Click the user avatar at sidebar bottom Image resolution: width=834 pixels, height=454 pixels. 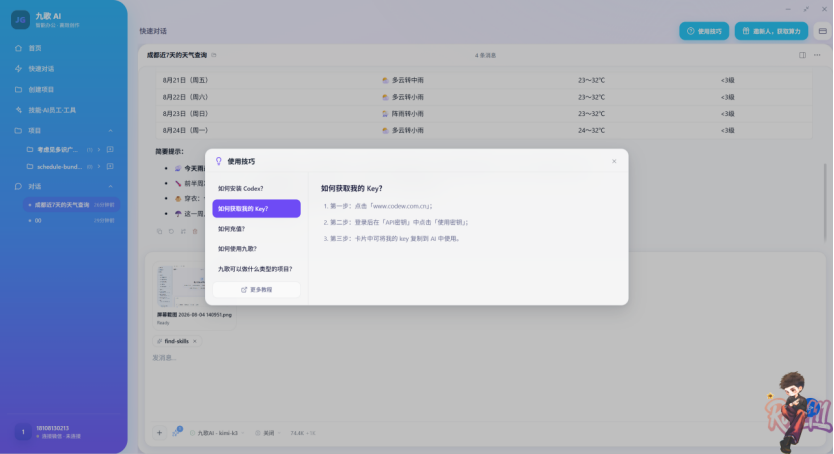pos(23,432)
